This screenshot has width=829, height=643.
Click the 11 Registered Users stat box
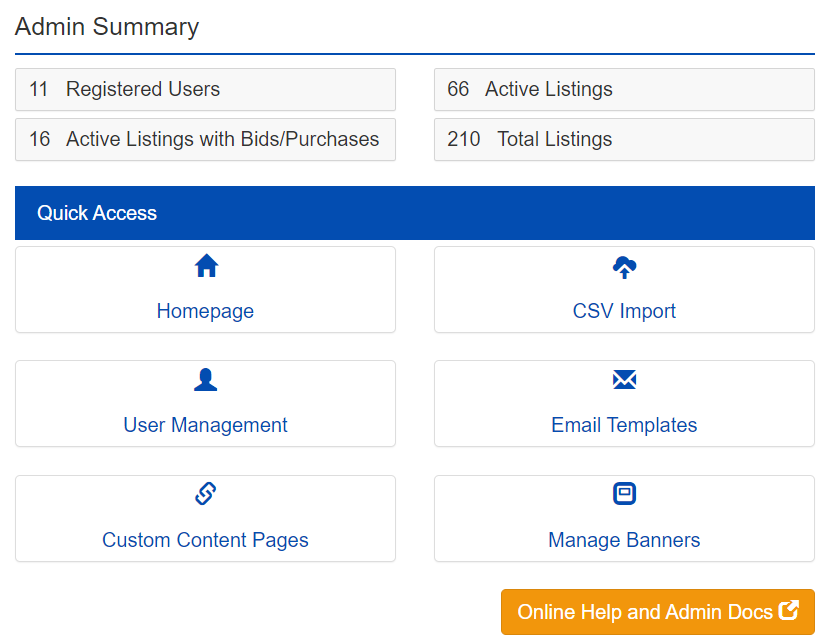pyautogui.click(x=205, y=89)
